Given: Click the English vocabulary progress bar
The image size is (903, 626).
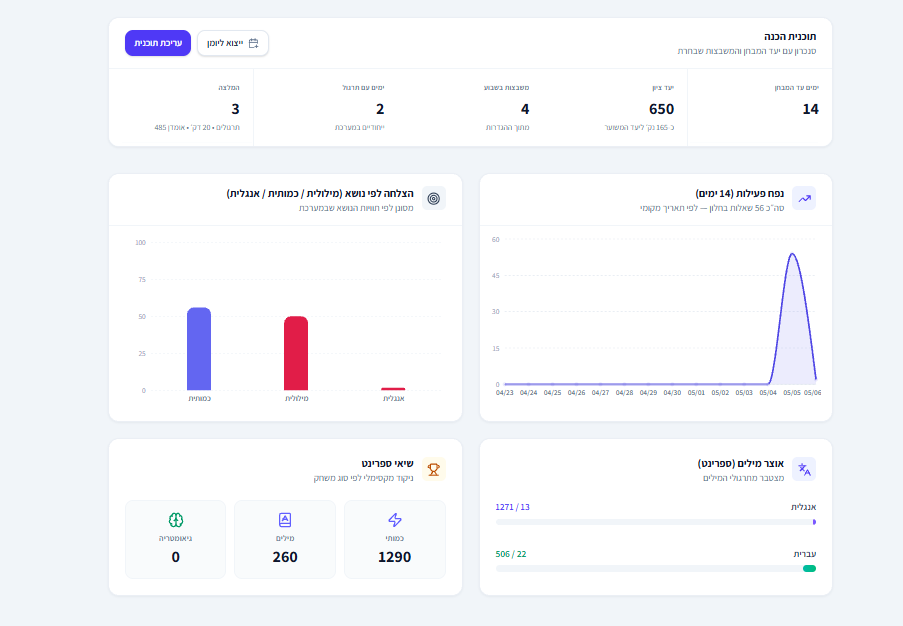Looking at the screenshot, I should click(655, 522).
